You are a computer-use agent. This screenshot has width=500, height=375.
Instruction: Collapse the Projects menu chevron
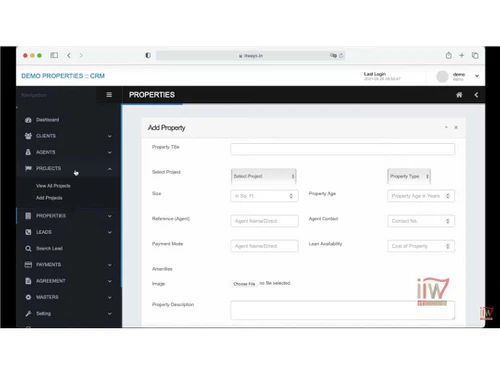tap(110, 169)
